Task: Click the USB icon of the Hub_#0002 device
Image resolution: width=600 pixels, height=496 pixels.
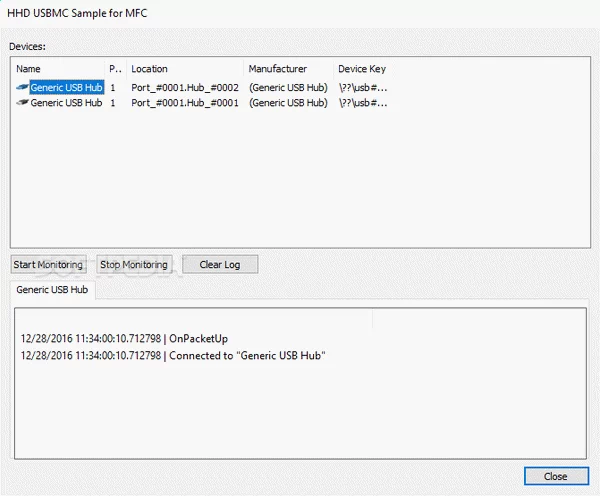Action: pos(22,87)
